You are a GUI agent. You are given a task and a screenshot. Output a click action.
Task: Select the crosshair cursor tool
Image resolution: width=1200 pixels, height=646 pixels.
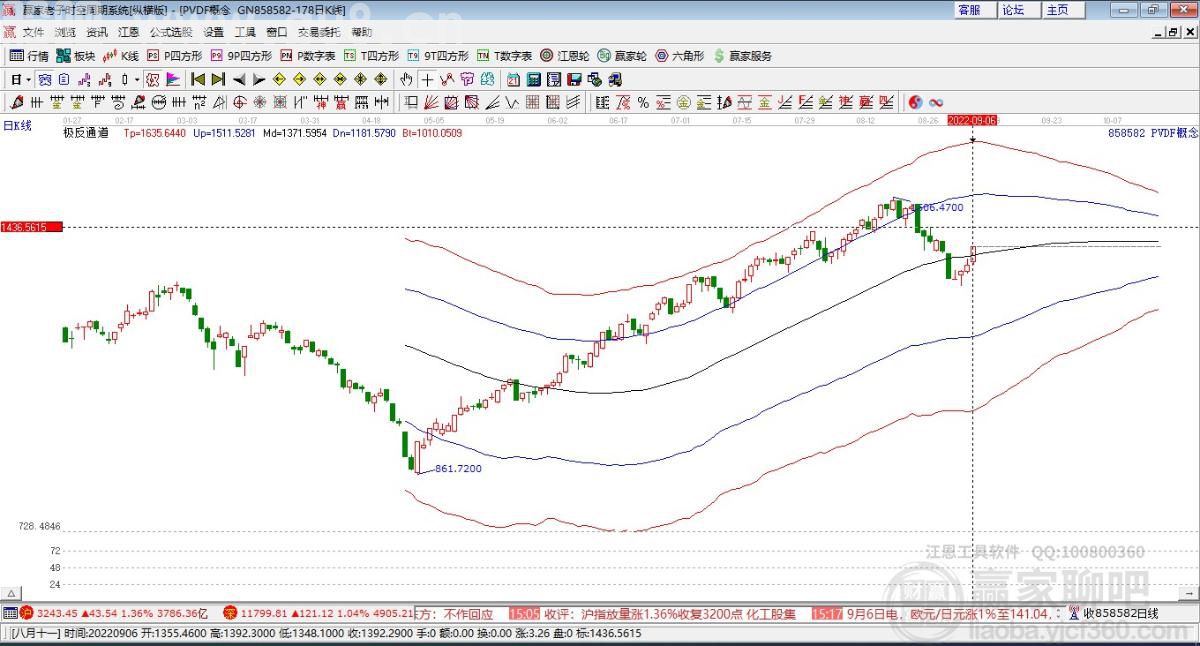click(x=427, y=79)
